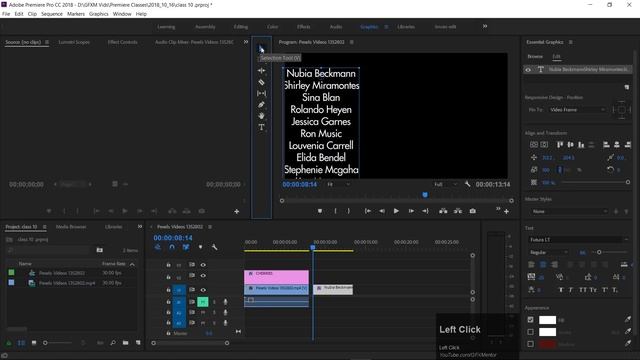Viewport: 640px width, 360px height.
Task: Switch to the Media Browser tab
Action: coord(71,227)
